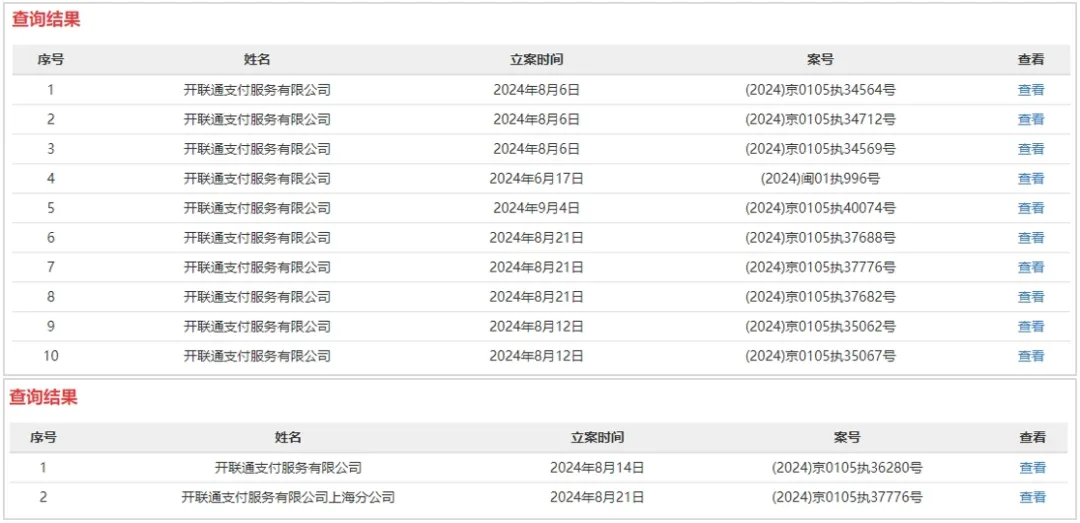1080x523 pixels.
Task: Select the date cell 2024年9月4日
Action: coord(537,208)
